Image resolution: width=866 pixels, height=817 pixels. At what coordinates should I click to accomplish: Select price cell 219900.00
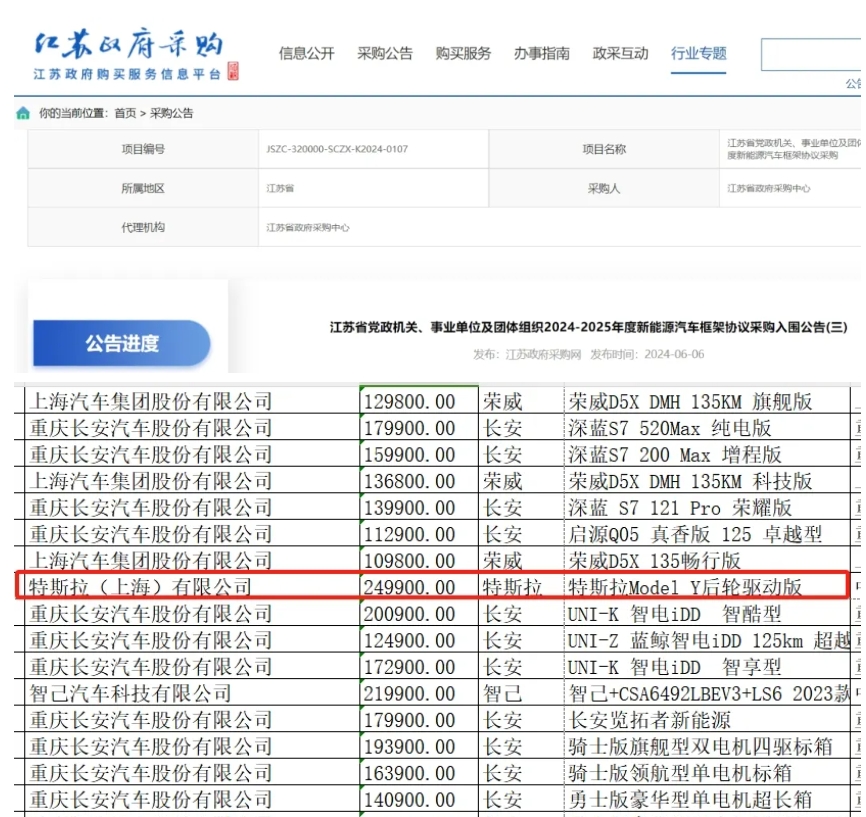419,693
